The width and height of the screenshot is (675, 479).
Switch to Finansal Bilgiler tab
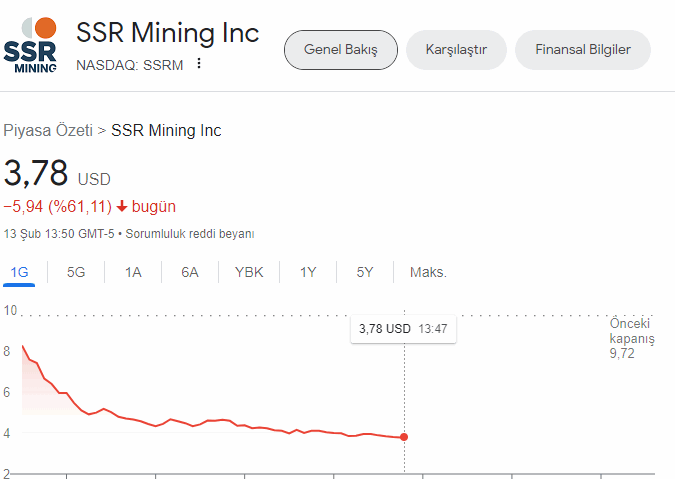(582, 50)
